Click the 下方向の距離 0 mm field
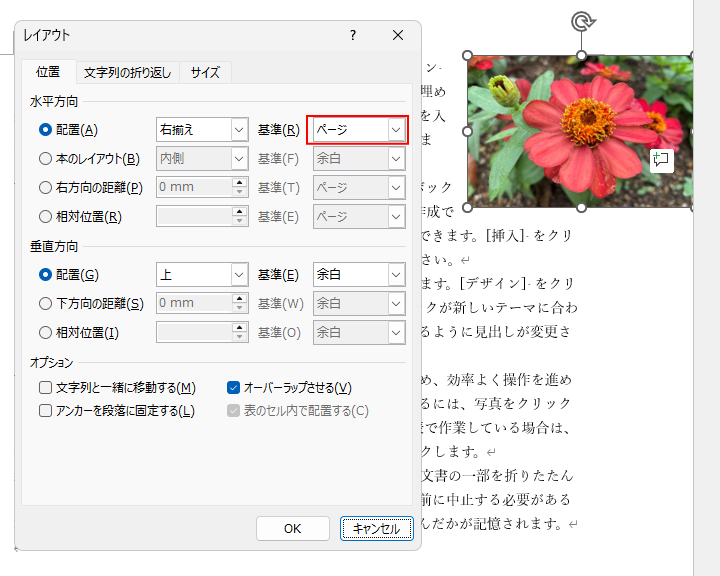 (x=194, y=304)
